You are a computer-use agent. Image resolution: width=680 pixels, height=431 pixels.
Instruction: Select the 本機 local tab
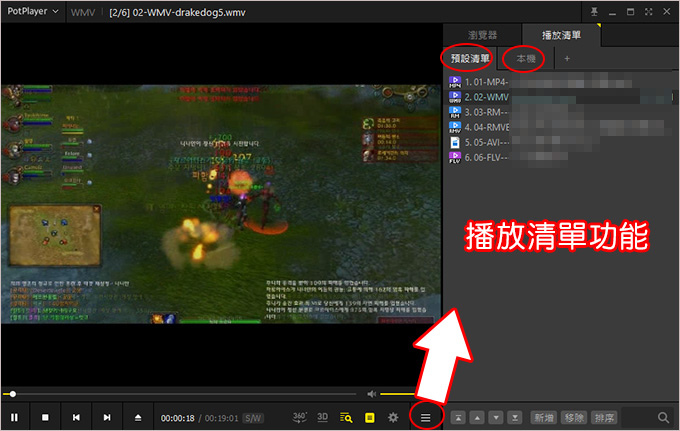[x=526, y=59]
